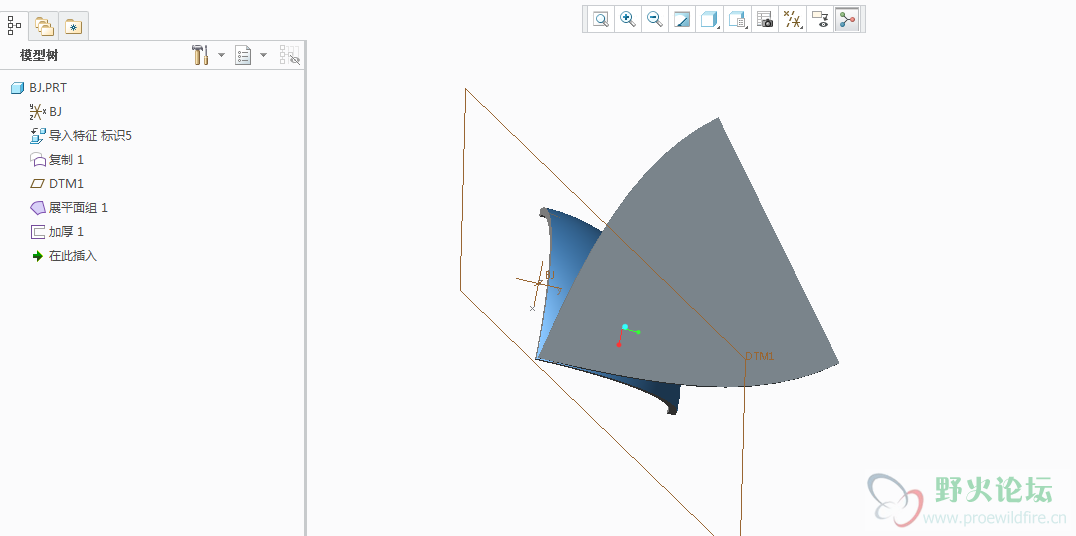Click the flatten quilt icon in tree
This screenshot has width=1076, height=536.
coord(38,208)
